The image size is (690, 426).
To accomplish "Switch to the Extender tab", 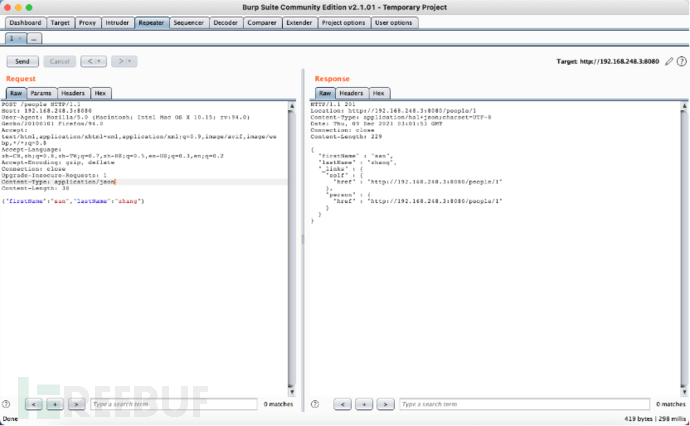I will coord(299,23).
